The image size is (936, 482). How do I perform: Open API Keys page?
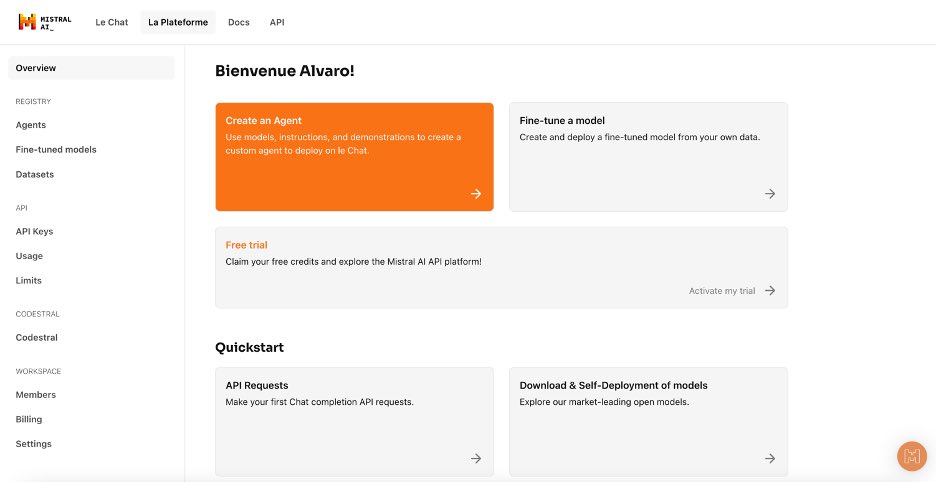34,231
